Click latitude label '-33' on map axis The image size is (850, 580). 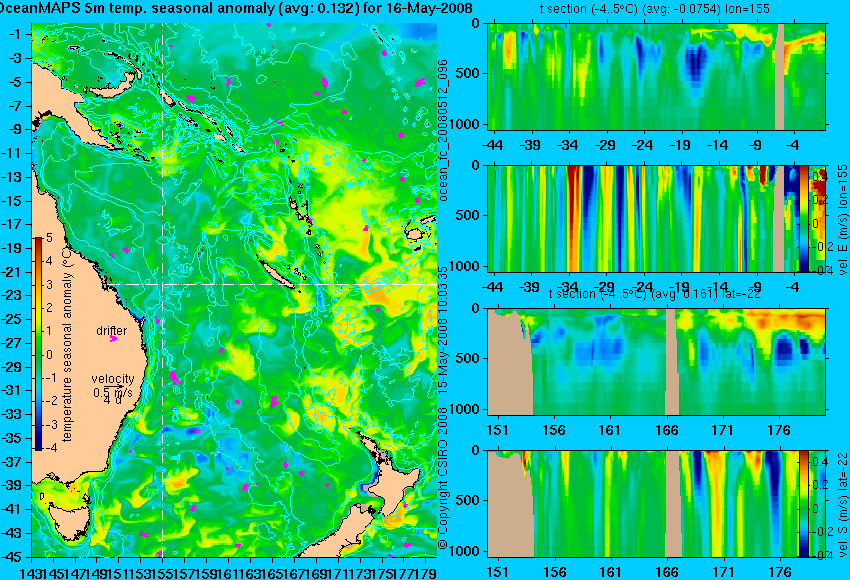(x=13, y=415)
